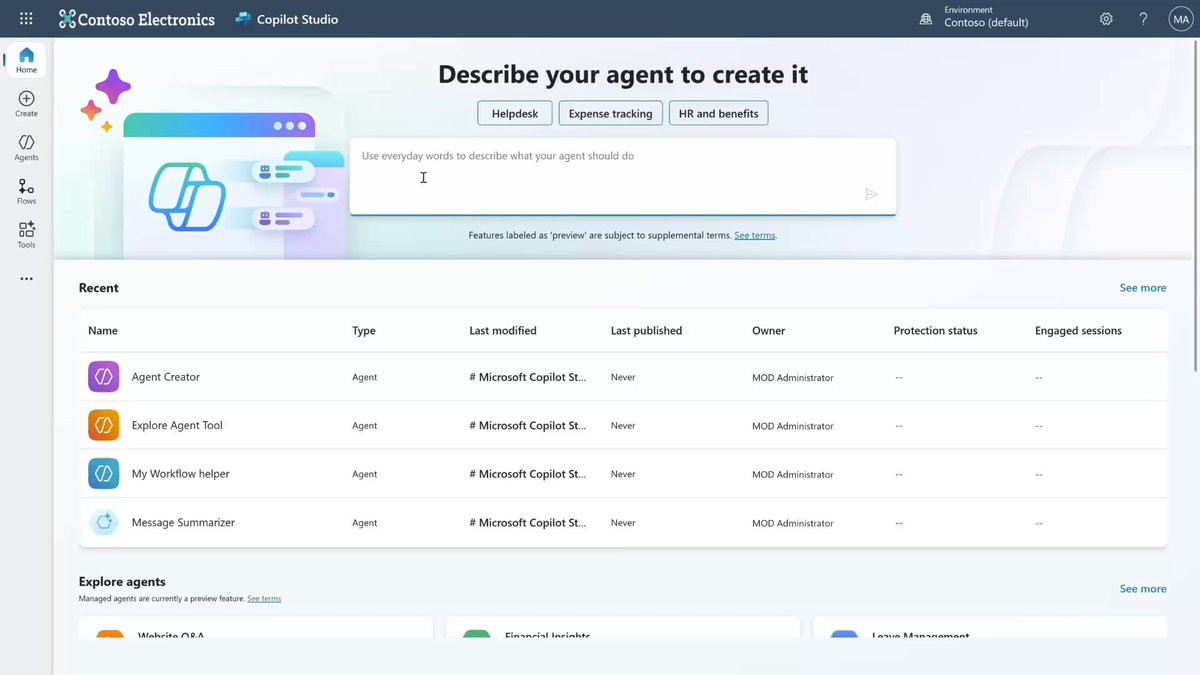The width and height of the screenshot is (1200, 675).
Task: Sort by the Type column header
Action: (x=364, y=331)
